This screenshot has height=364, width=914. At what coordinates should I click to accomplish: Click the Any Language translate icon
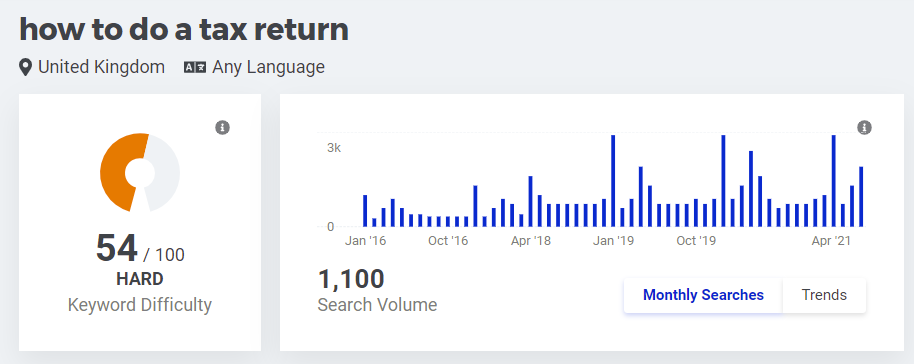pos(195,67)
